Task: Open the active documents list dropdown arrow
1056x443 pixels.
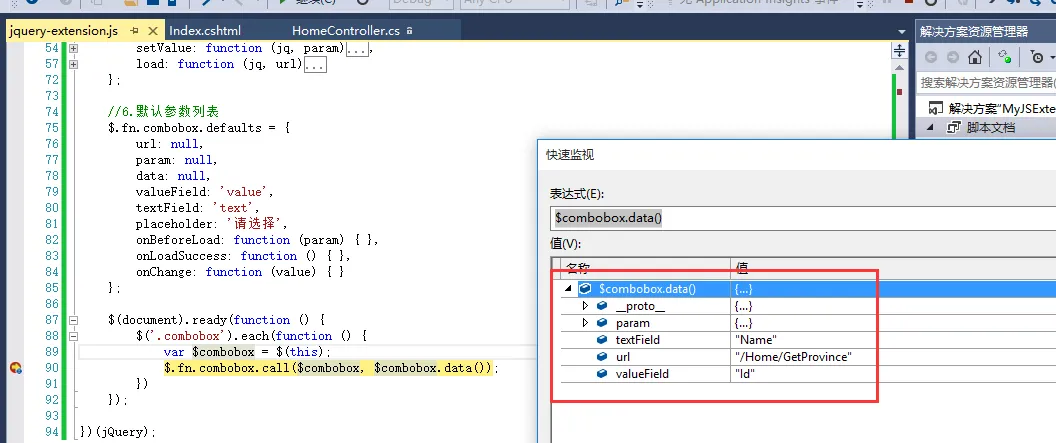Action: (902, 32)
